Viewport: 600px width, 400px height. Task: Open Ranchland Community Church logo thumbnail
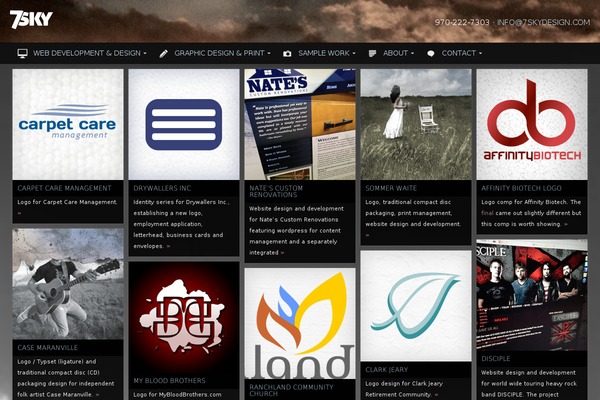[x=300, y=323]
